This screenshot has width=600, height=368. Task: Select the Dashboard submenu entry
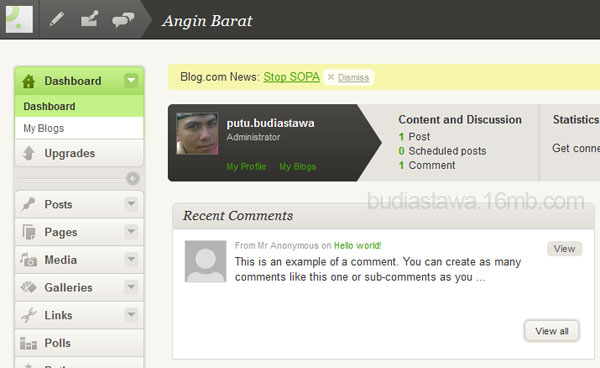79,106
